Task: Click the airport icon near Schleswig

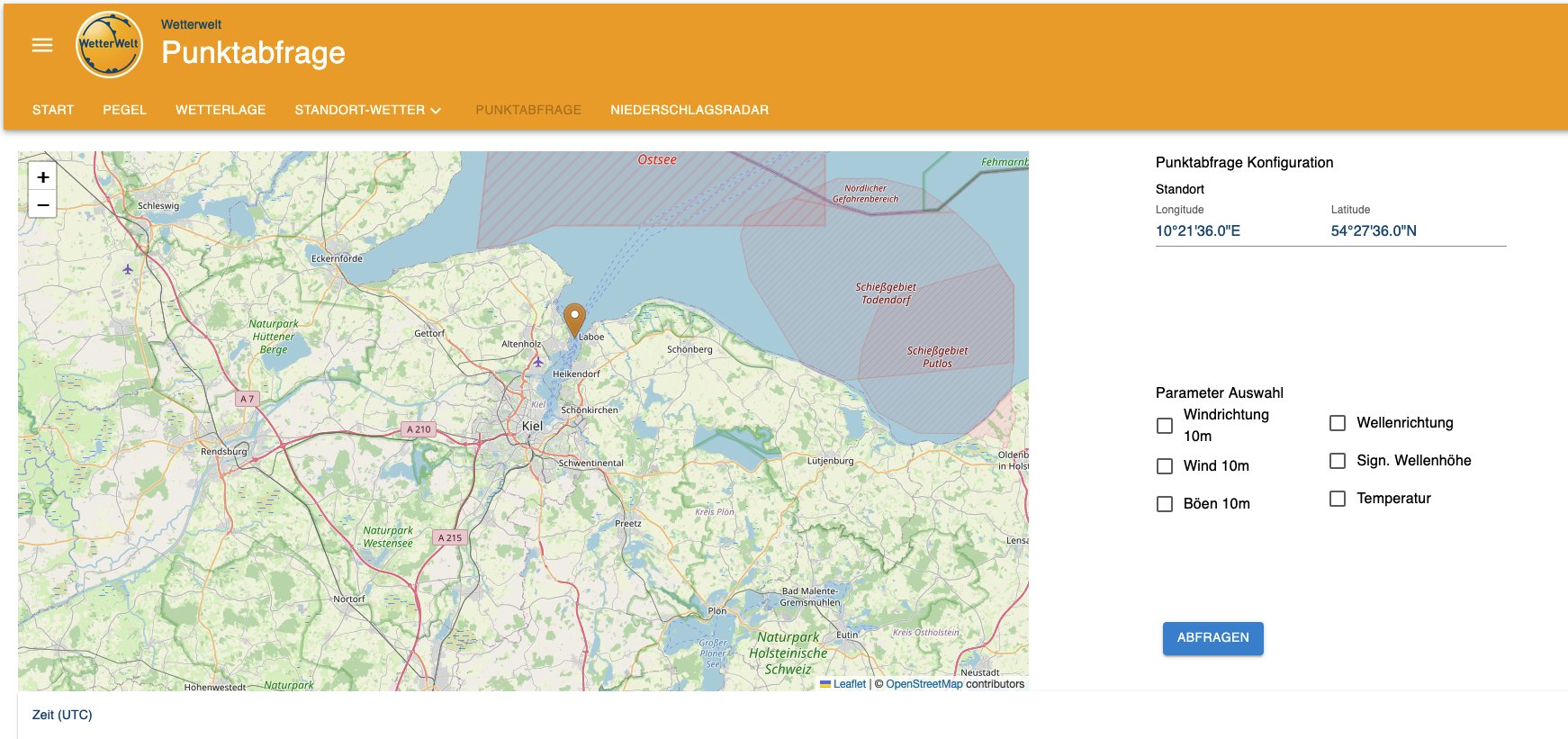Action: click(128, 269)
